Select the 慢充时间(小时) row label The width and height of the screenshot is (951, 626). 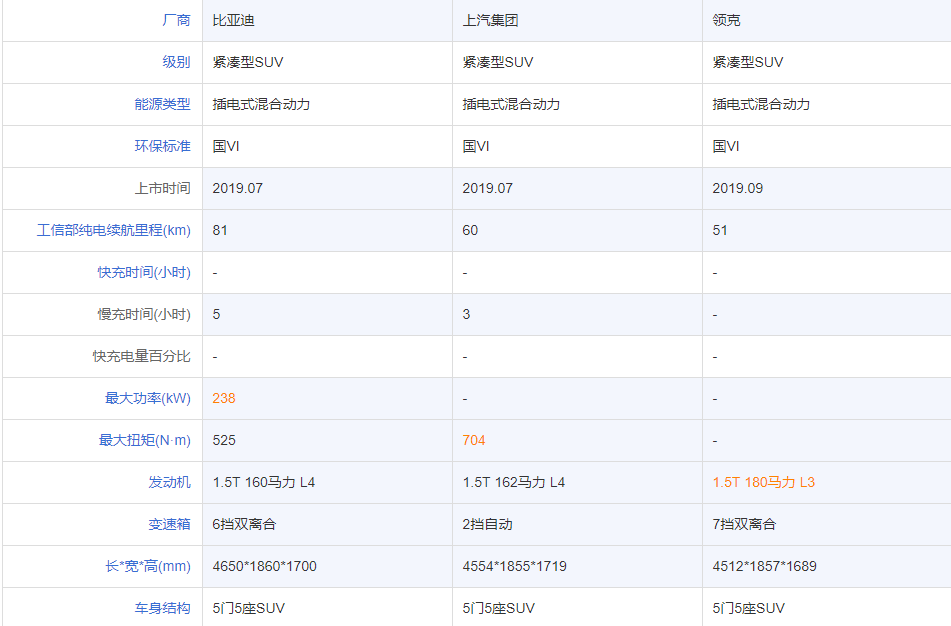tap(144, 314)
